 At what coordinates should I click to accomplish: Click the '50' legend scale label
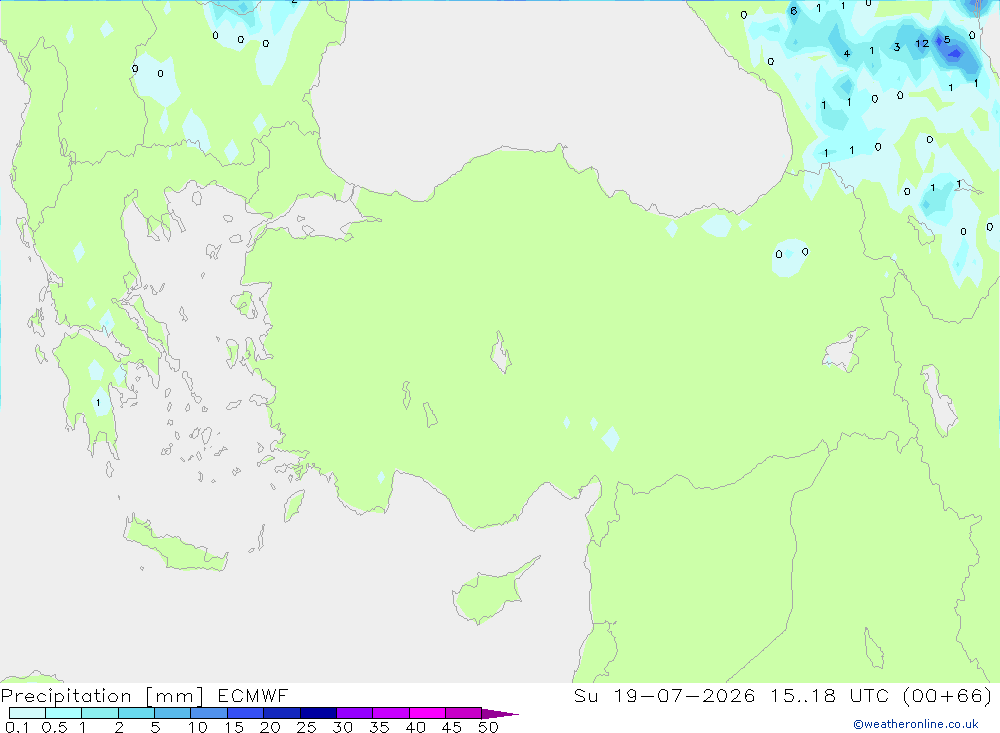pyautogui.click(x=488, y=727)
